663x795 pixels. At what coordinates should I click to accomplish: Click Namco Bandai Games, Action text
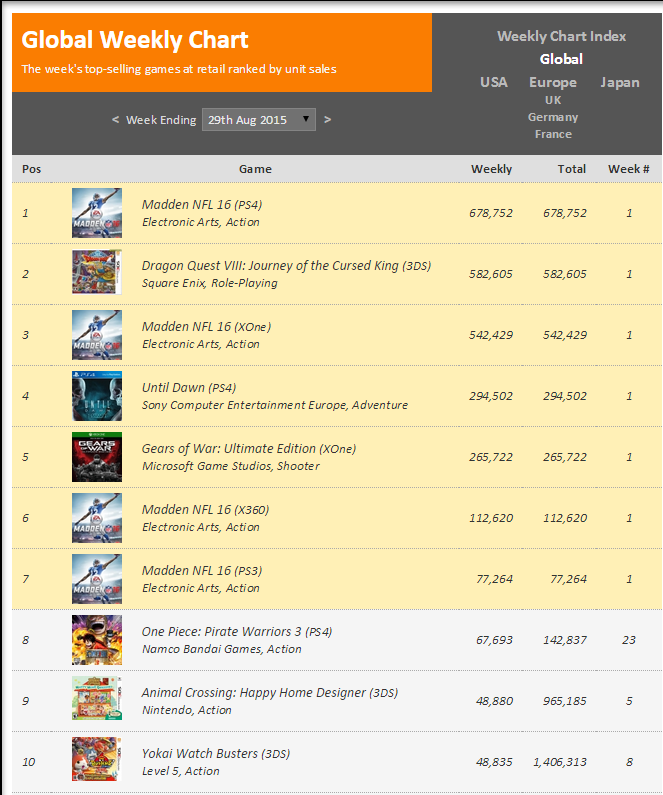[222, 649]
